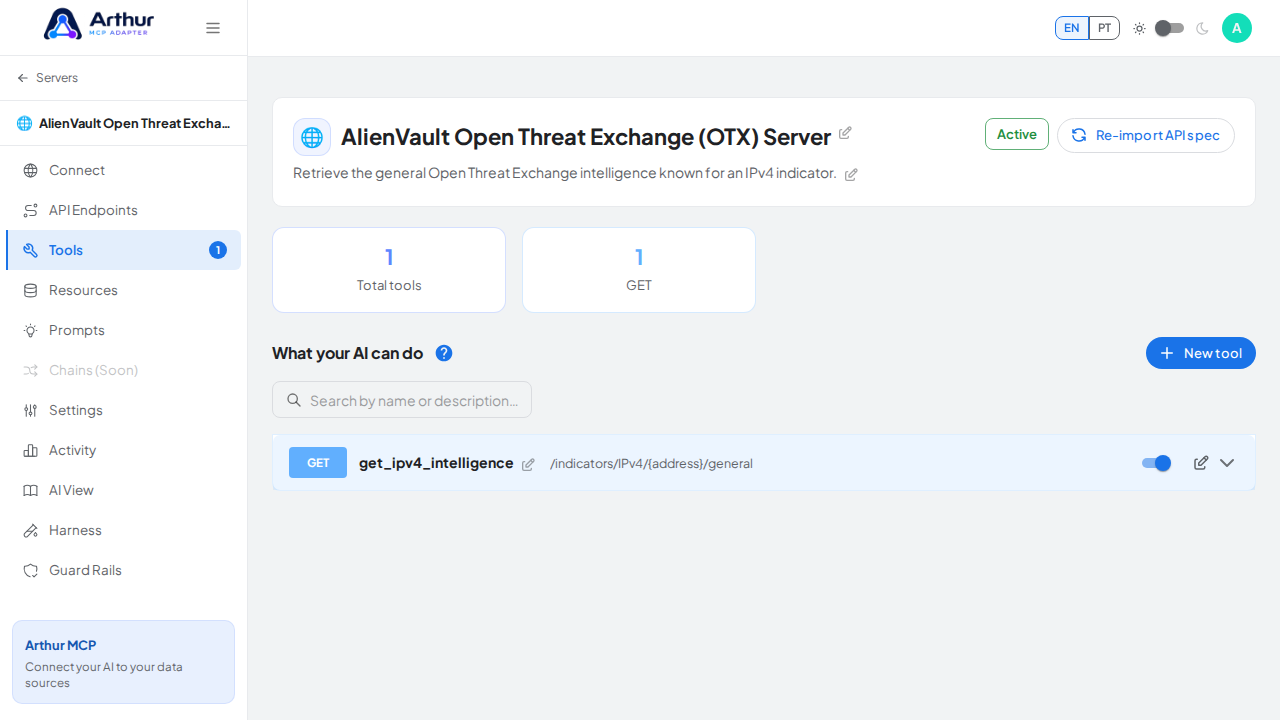Open the Guard Rails section
This screenshot has height=720, width=1280.
[x=123, y=570]
